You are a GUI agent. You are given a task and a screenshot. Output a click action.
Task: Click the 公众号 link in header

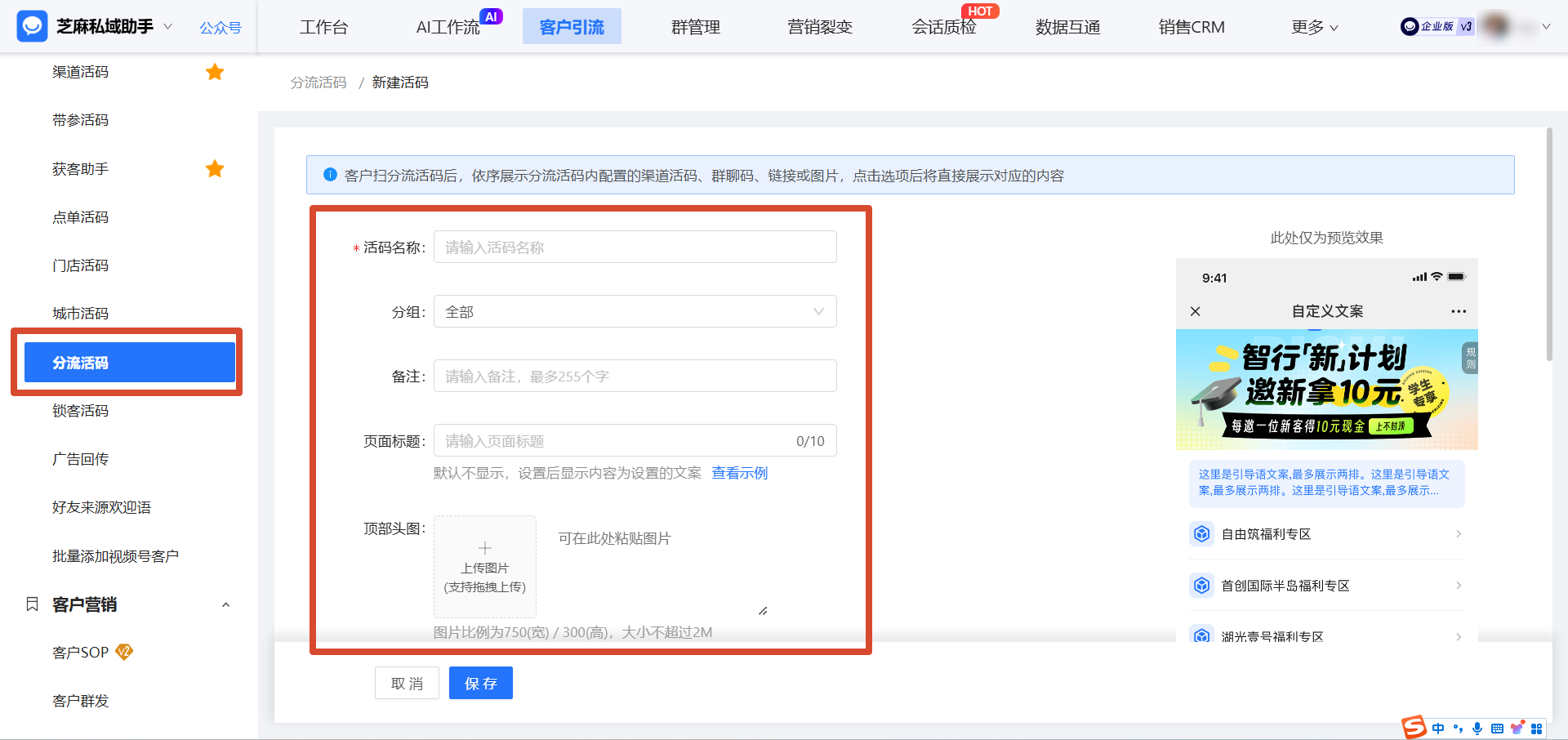pos(220,28)
